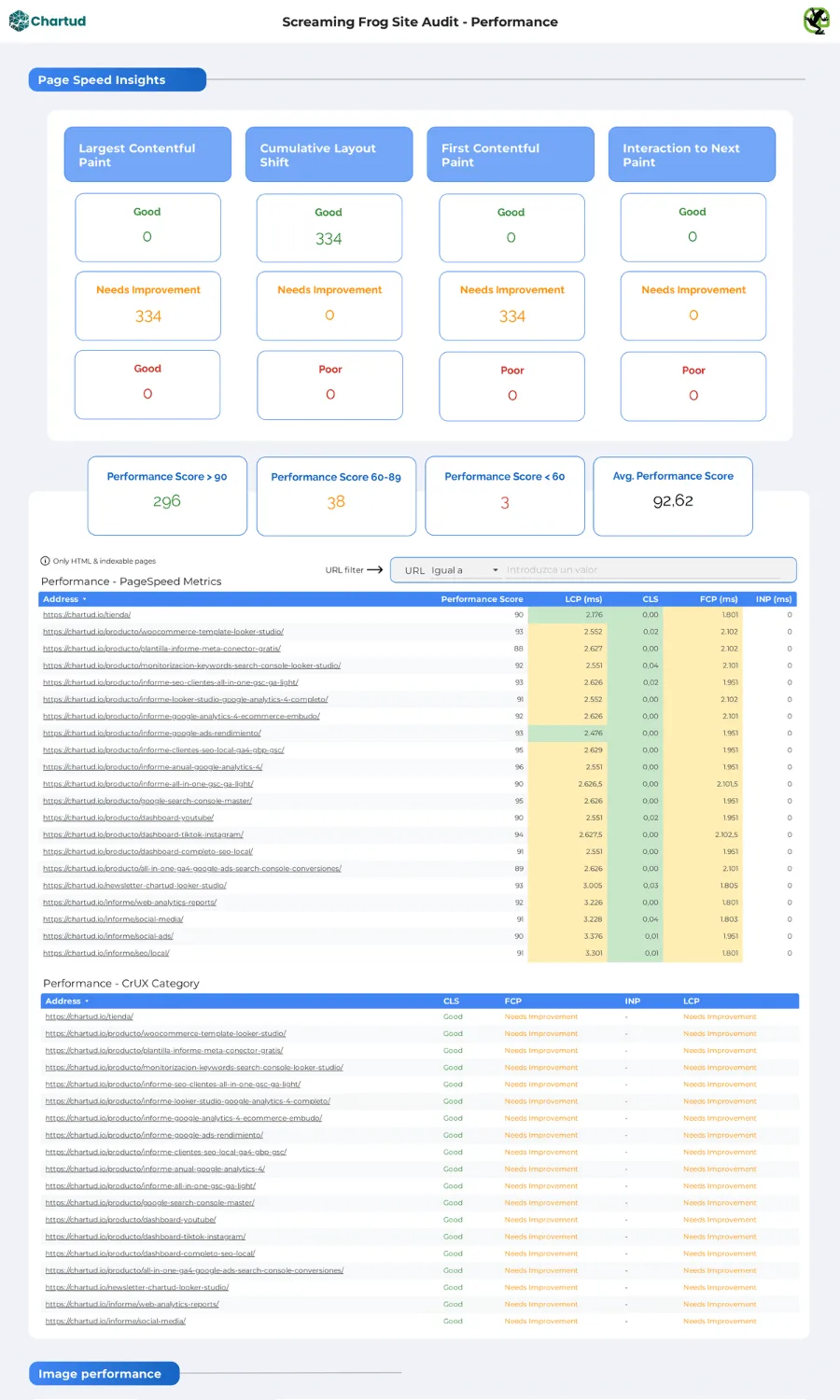Click the Chartud logo in the header

(48, 21)
